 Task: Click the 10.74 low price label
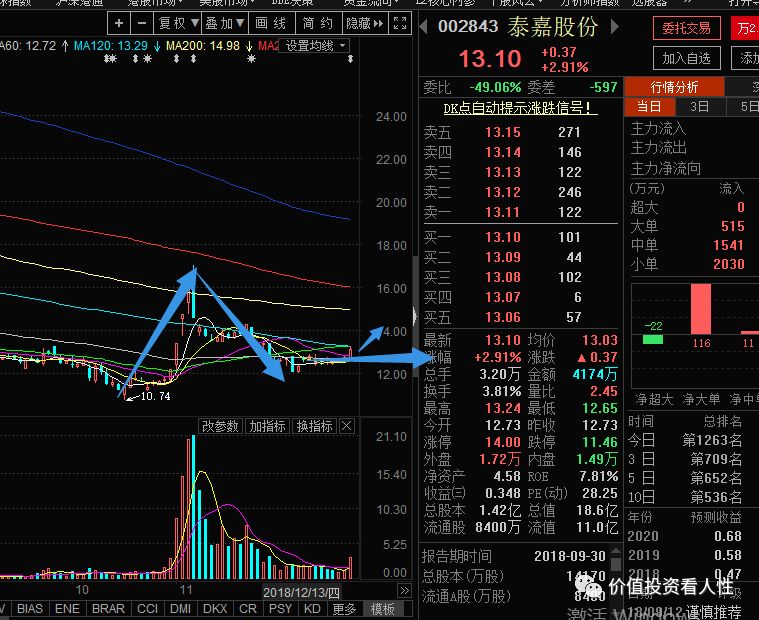point(155,396)
